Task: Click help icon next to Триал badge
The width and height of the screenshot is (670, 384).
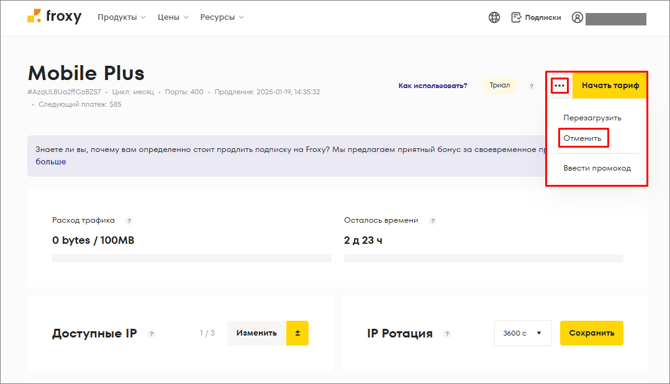Action: coord(531,86)
